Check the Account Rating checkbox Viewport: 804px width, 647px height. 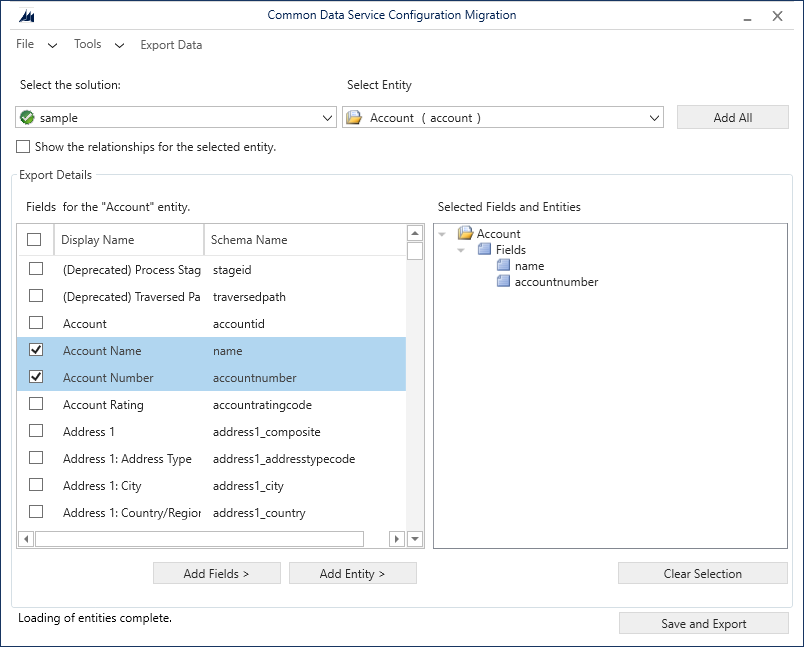[36, 403]
